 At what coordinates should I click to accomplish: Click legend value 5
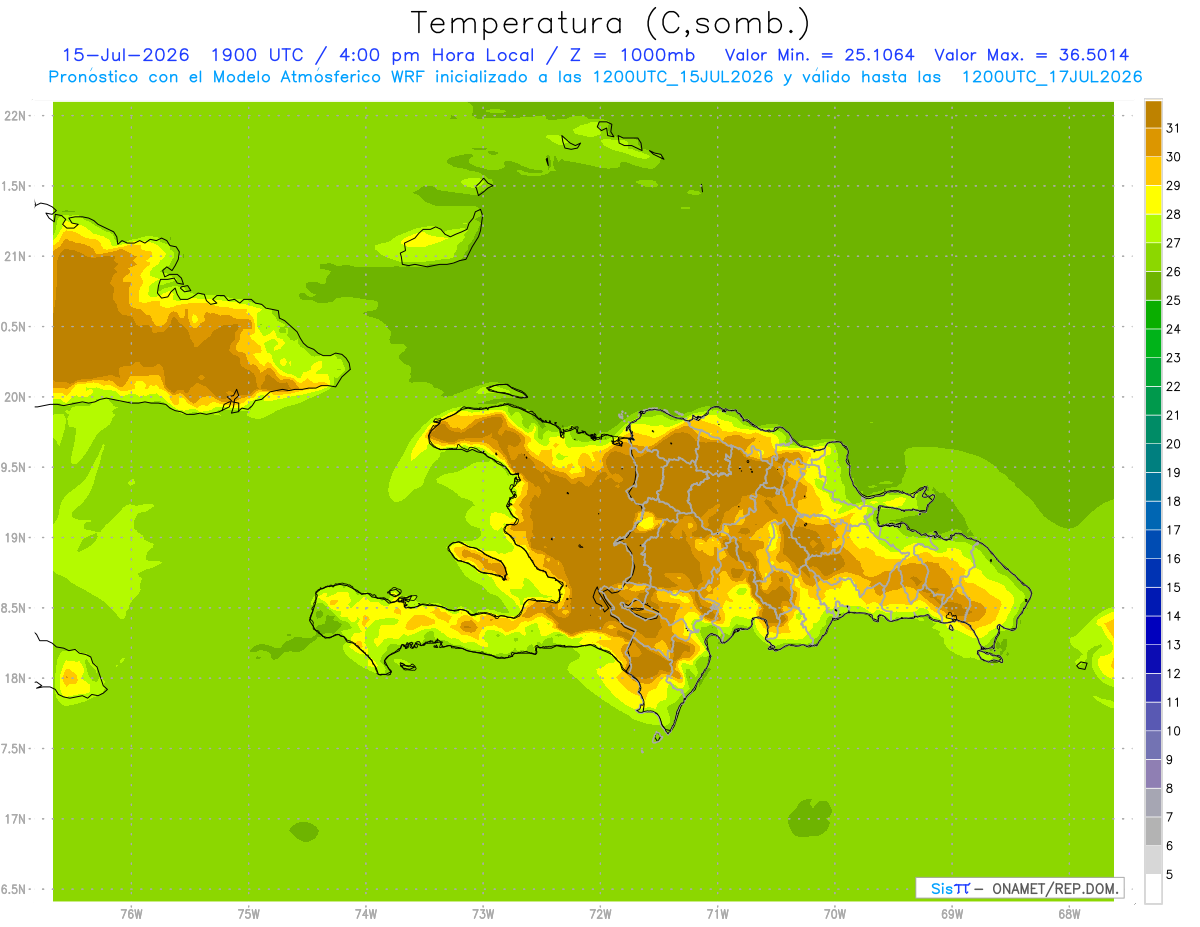(1170, 875)
